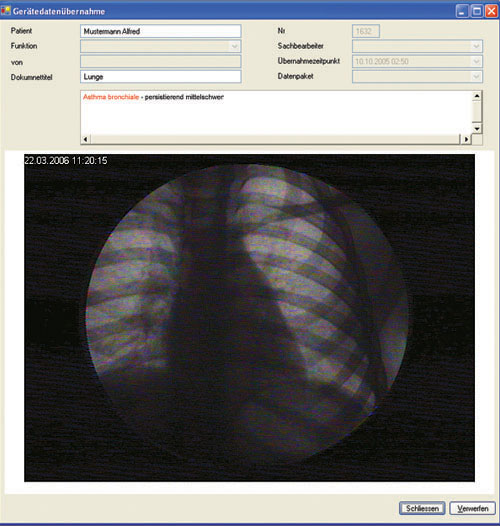
Task: Click the Verwerfen button
Action: [472, 509]
